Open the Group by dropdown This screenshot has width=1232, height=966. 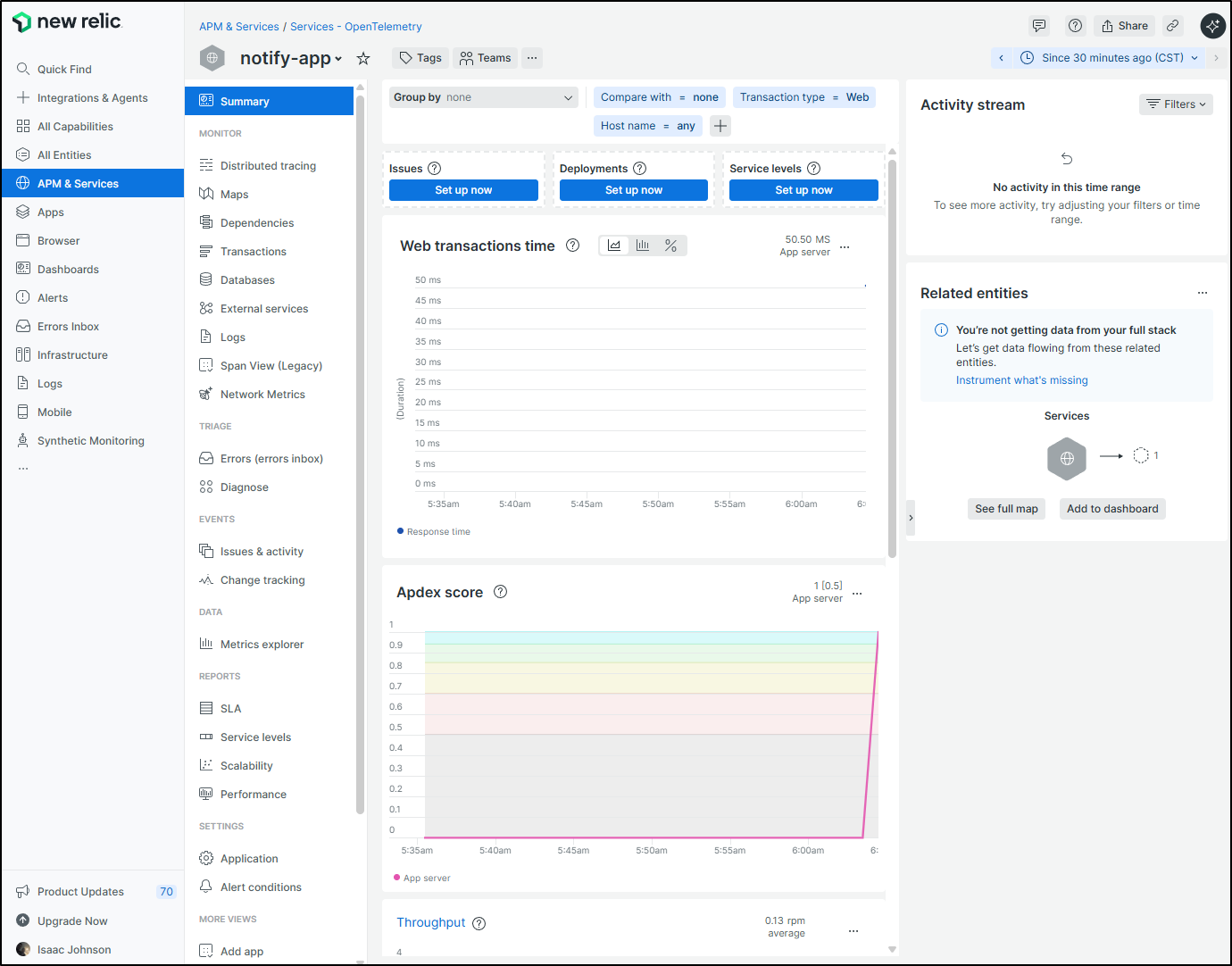tap(483, 97)
